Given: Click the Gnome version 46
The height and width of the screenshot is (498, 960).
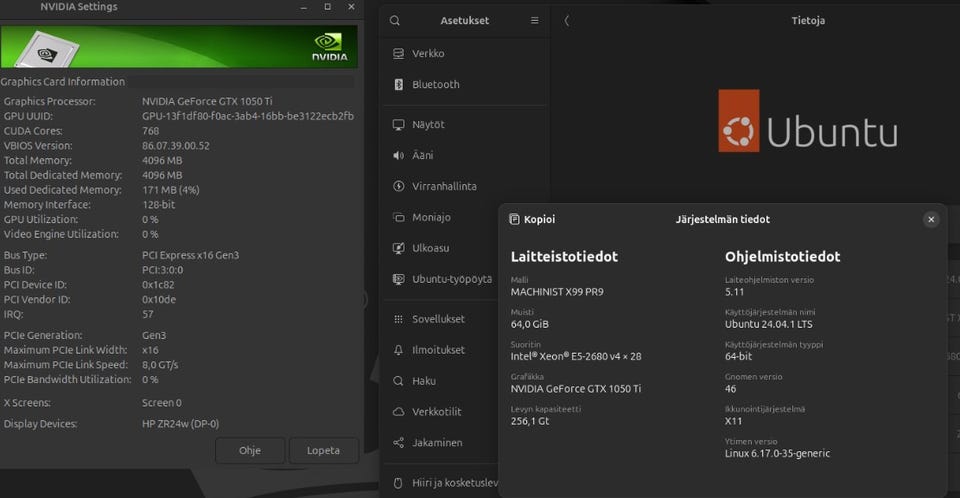Looking at the screenshot, I should pos(730,389).
